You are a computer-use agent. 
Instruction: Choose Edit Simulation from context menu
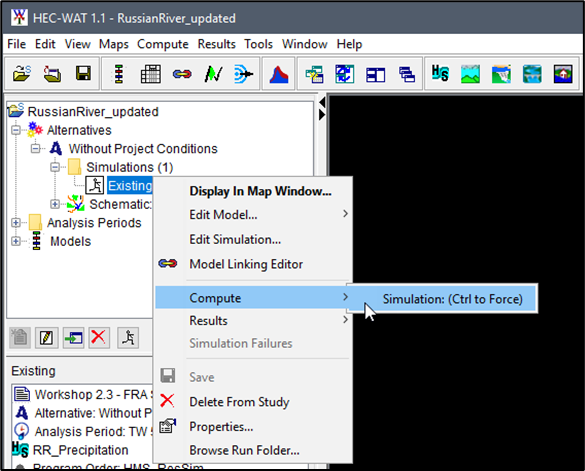coord(253,239)
